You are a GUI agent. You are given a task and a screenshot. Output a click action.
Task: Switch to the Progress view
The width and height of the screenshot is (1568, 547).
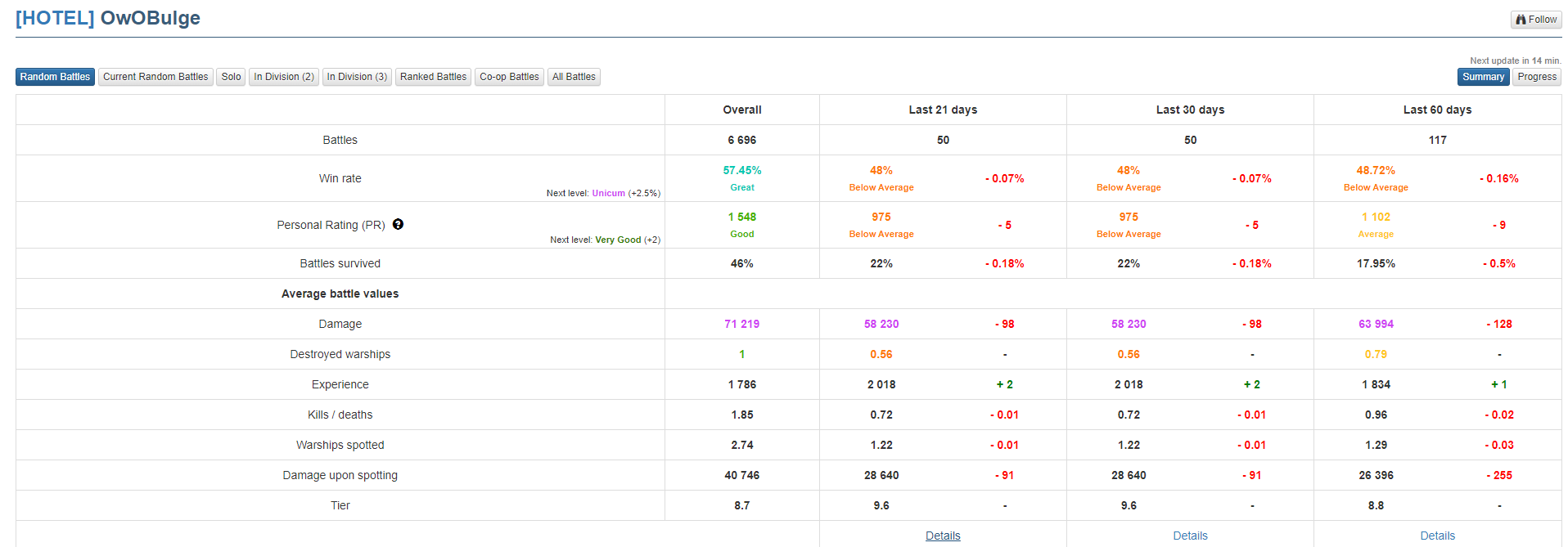(x=1537, y=77)
